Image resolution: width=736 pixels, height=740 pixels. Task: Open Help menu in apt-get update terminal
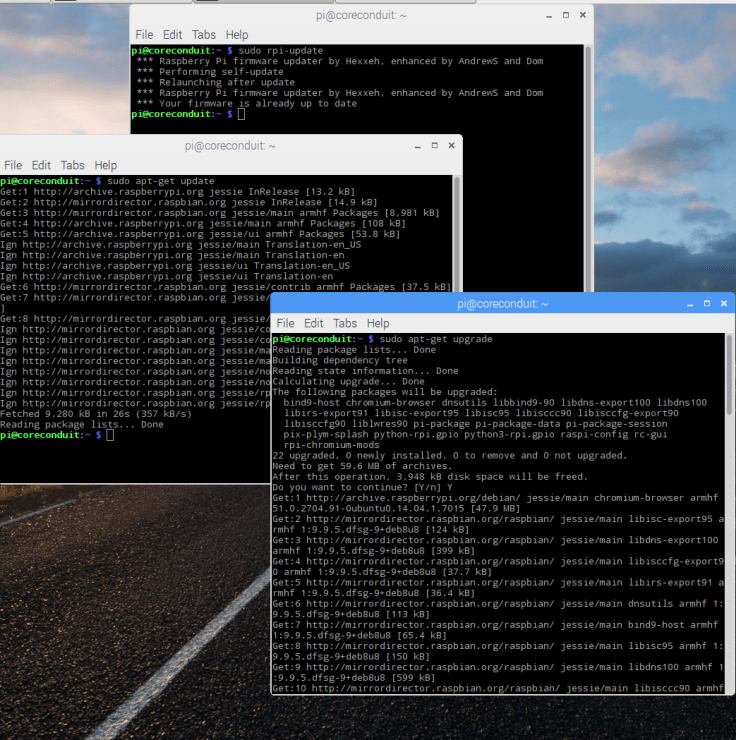(x=105, y=165)
